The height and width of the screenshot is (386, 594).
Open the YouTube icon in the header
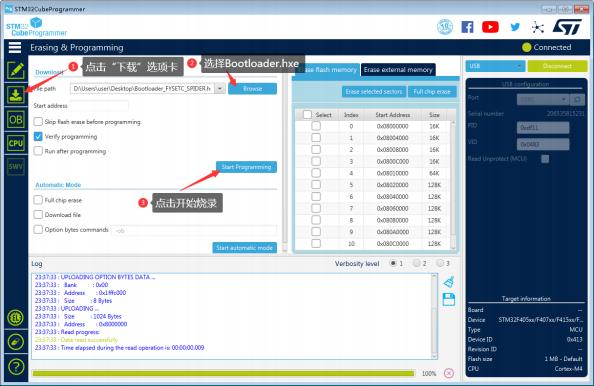[490, 27]
